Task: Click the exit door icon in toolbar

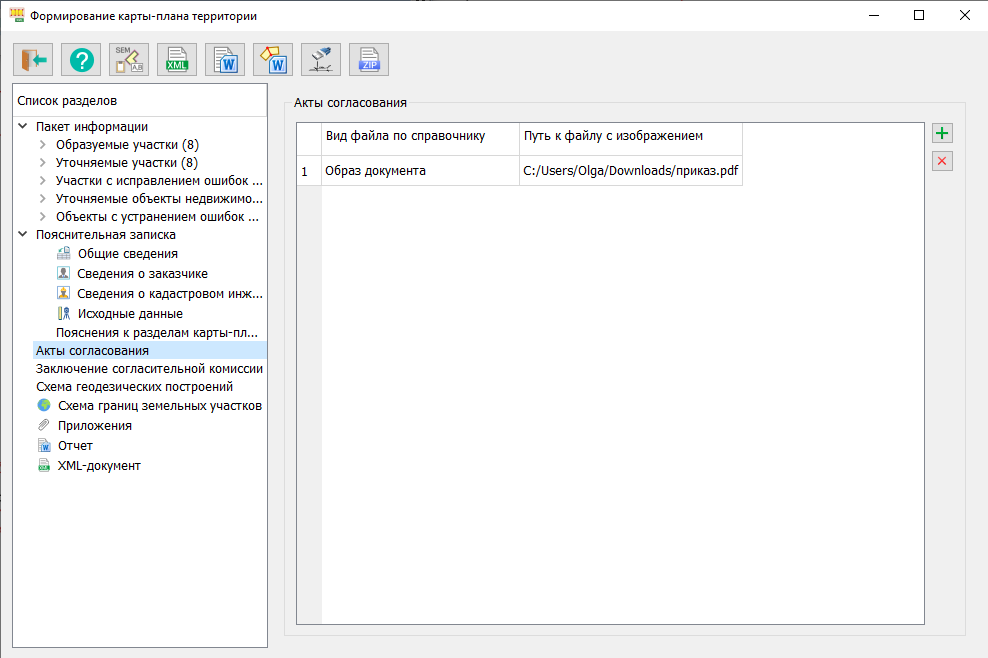Action: (x=33, y=60)
